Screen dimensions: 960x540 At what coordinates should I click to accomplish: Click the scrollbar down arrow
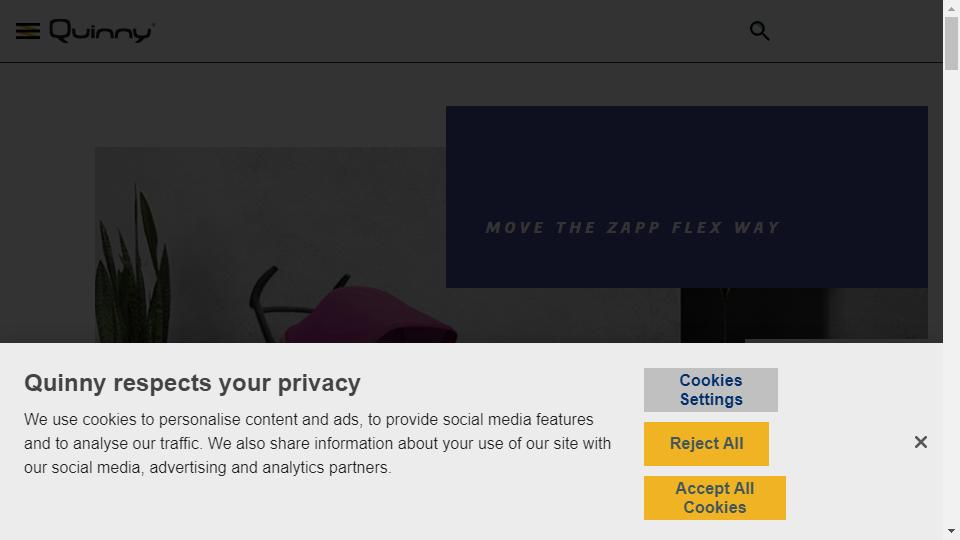[951, 531]
